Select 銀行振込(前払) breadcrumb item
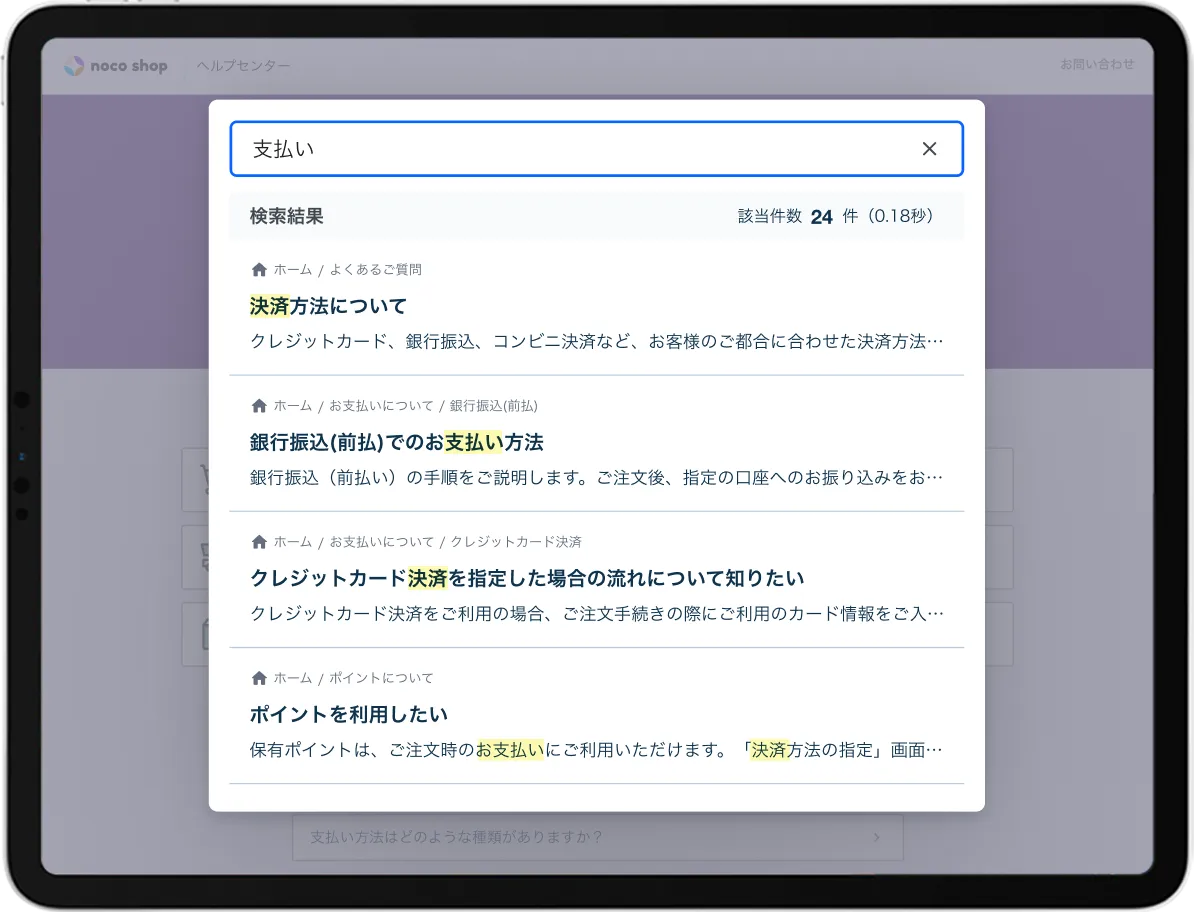This screenshot has height=912, width=1196. coord(493,406)
